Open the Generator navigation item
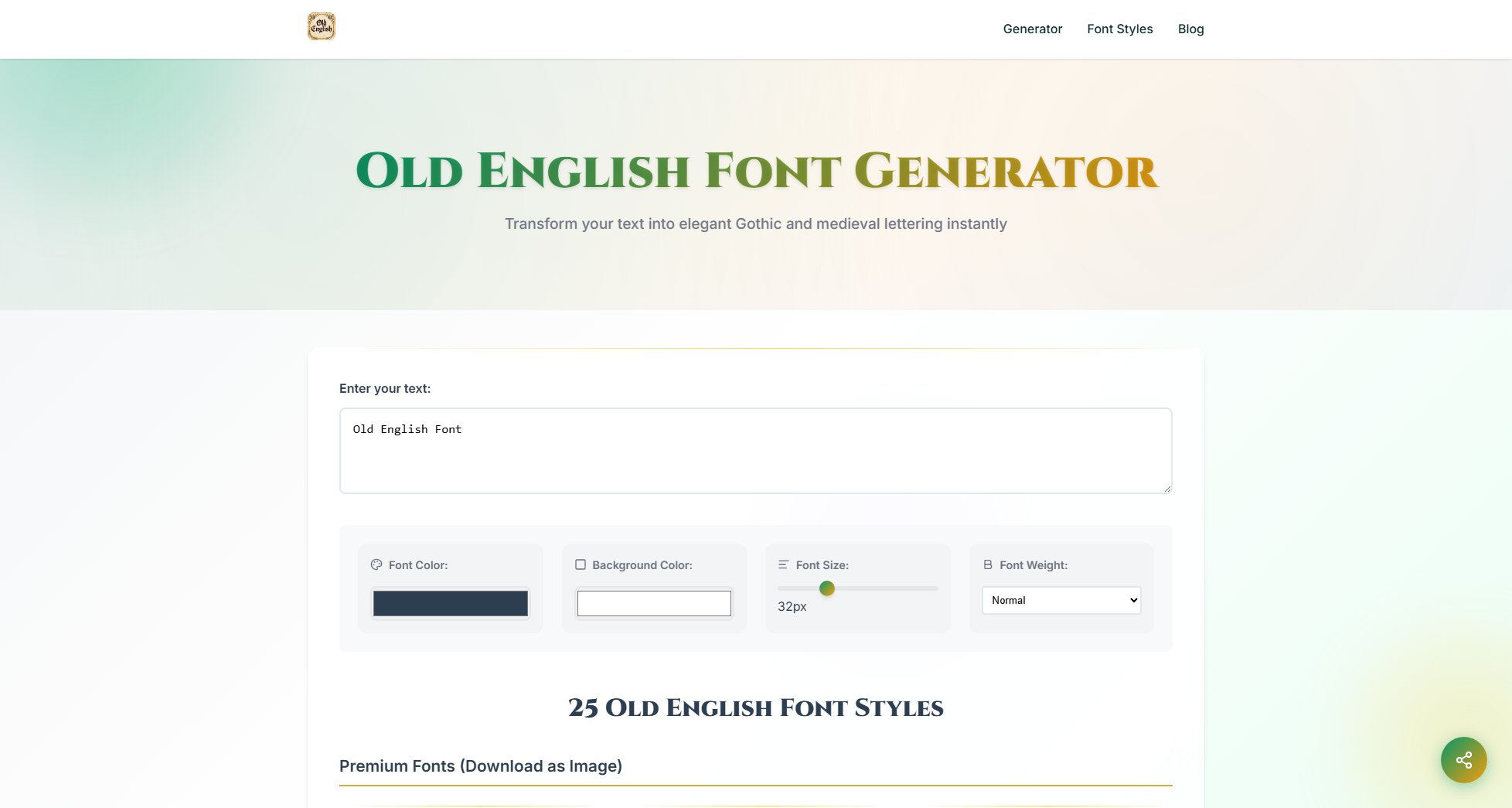The width and height of the screenshot is (1512, 808). tap(1032, 29)
